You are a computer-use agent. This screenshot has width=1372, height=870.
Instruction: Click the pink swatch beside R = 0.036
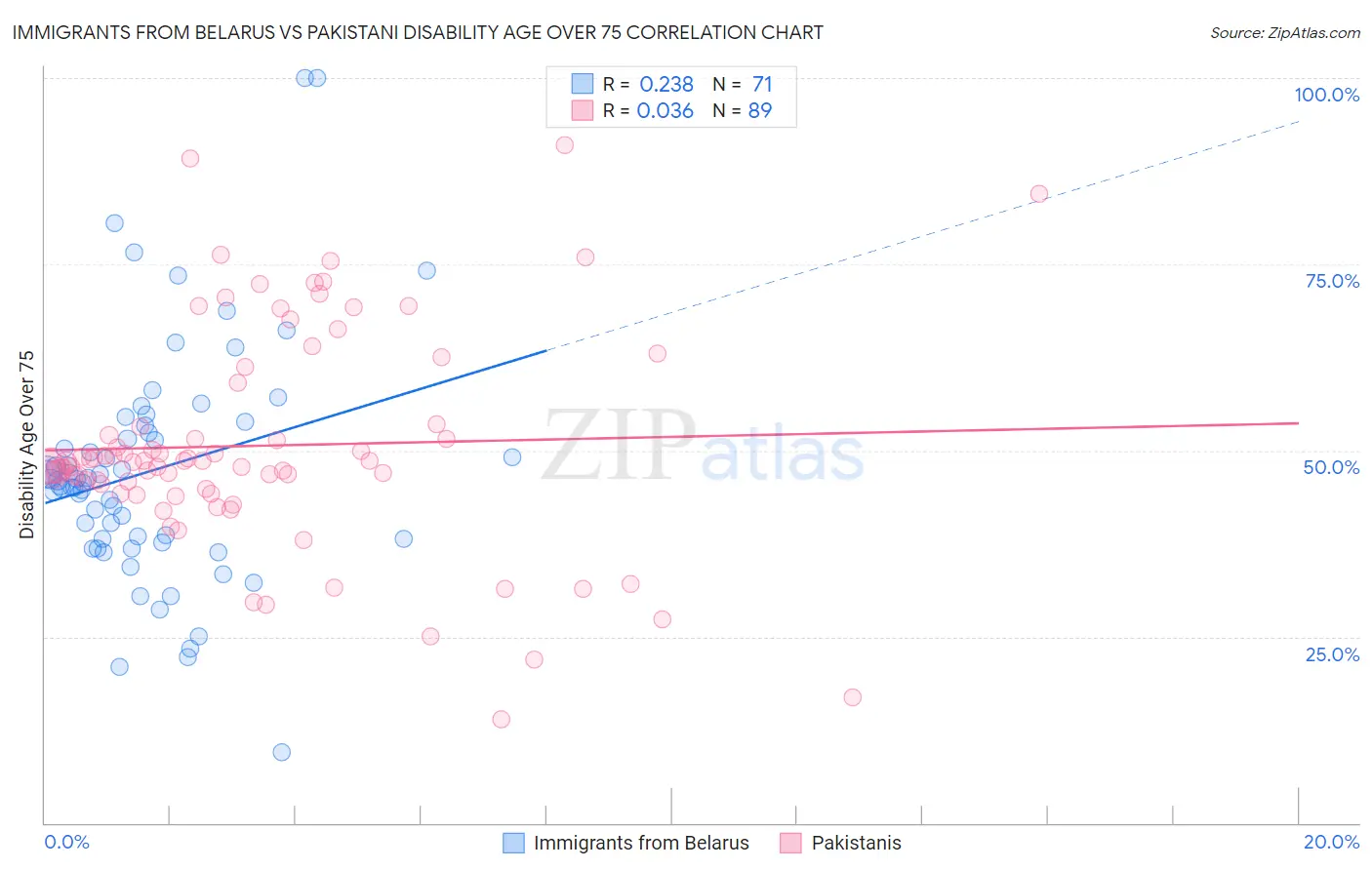[583, 110]
